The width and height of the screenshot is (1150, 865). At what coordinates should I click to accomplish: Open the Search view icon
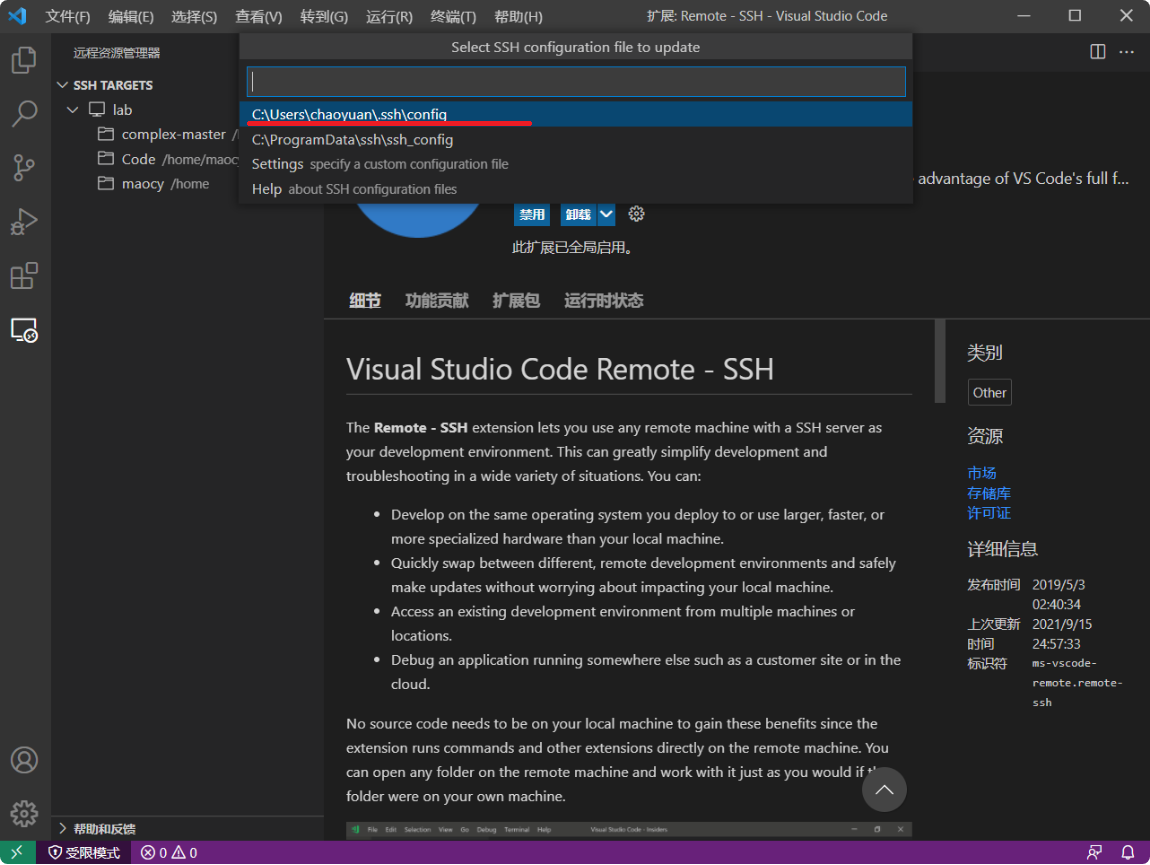pyautogui.click(x=24, y=114)
